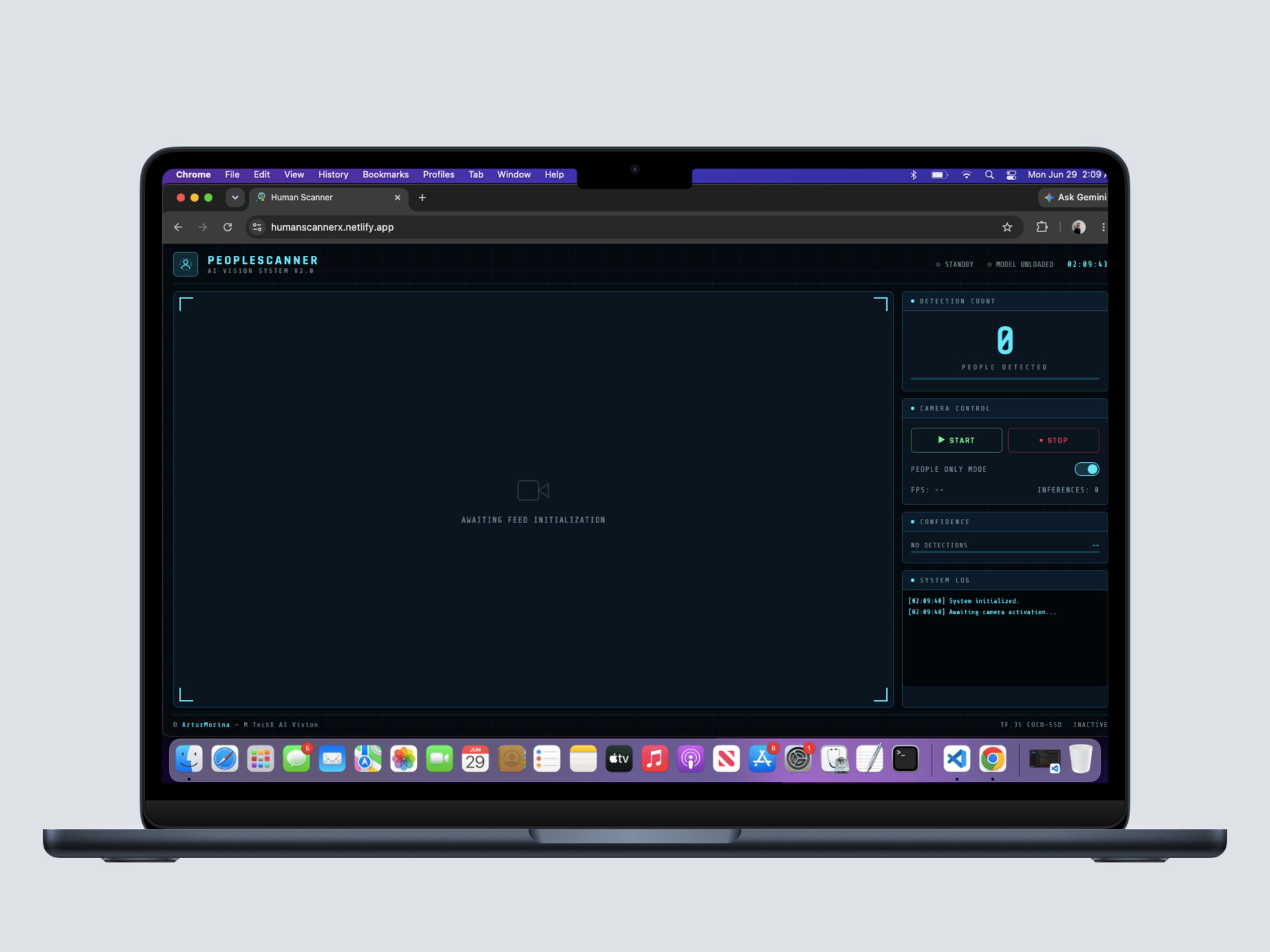Viewport: 1270px width, 952px height.
Task: Open Calendar showing June 29
Action: pyautogui.click(x=475, y=759)
